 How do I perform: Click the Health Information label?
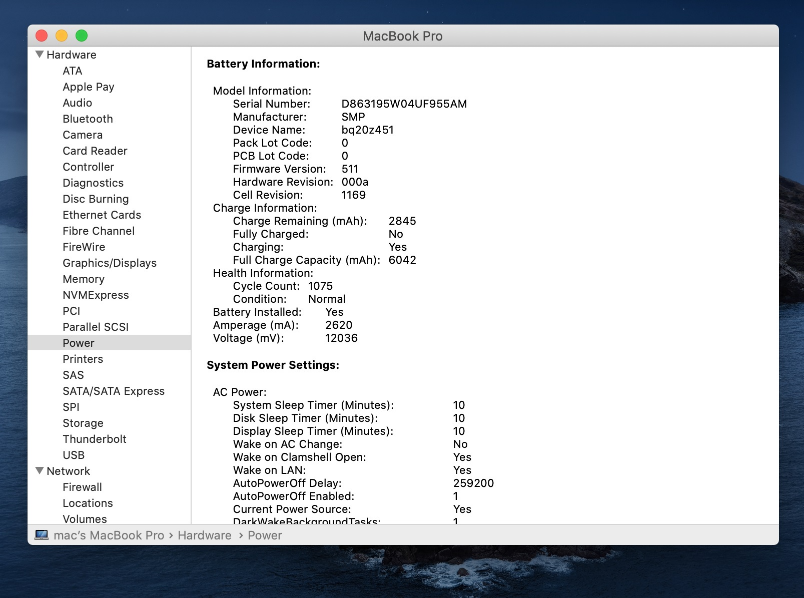(263, 273)
